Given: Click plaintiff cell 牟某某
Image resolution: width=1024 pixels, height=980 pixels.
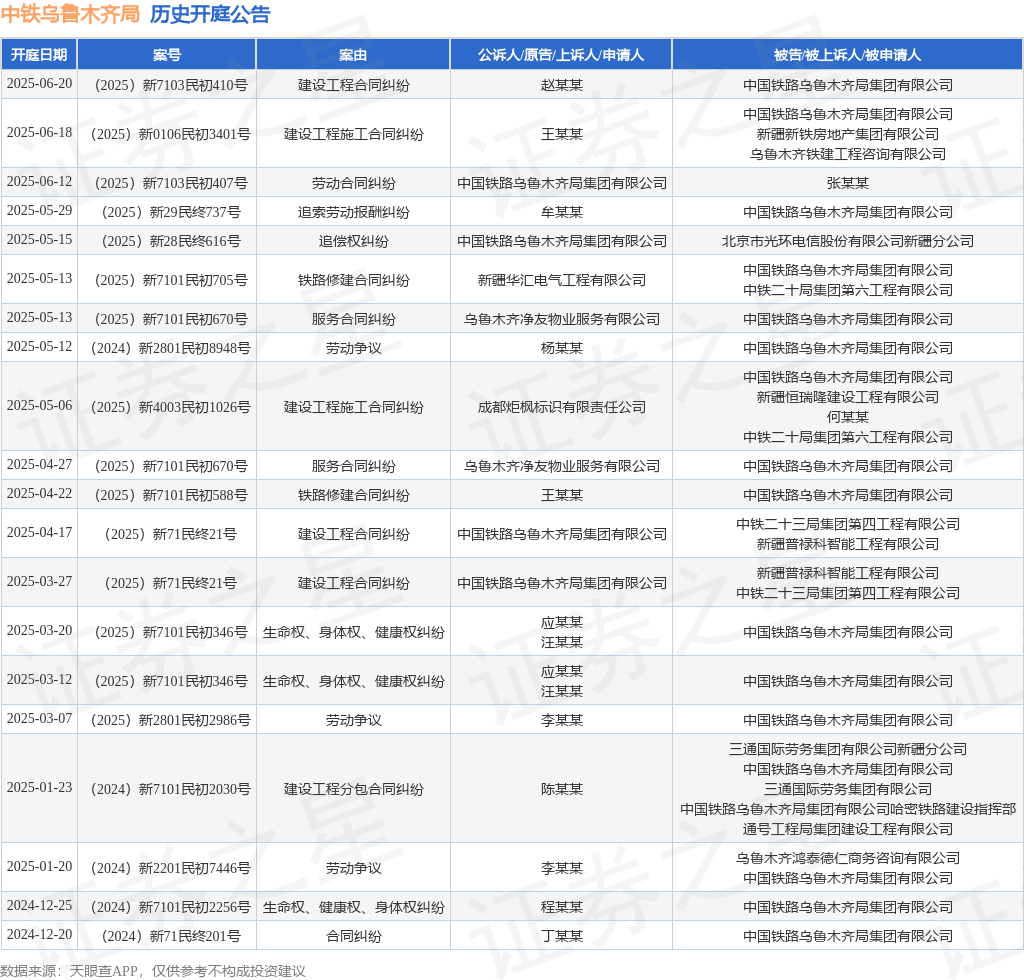Looking at the screenshot, I should click(x=561, y=212).
